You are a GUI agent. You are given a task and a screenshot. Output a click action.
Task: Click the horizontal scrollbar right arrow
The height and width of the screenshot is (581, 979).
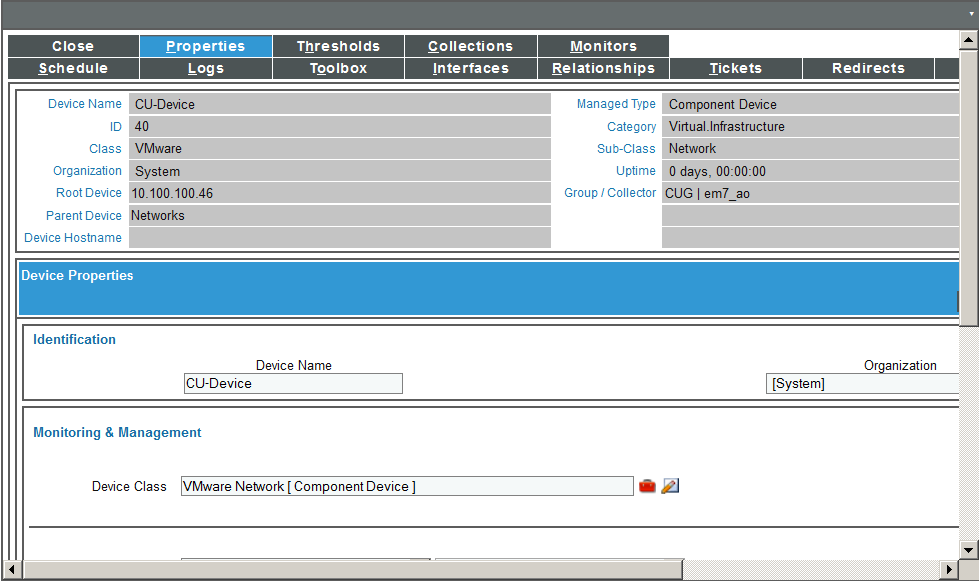[948, 569]
